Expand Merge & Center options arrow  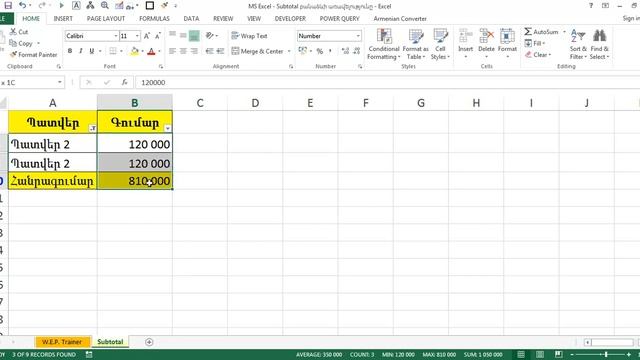point(289,51)
